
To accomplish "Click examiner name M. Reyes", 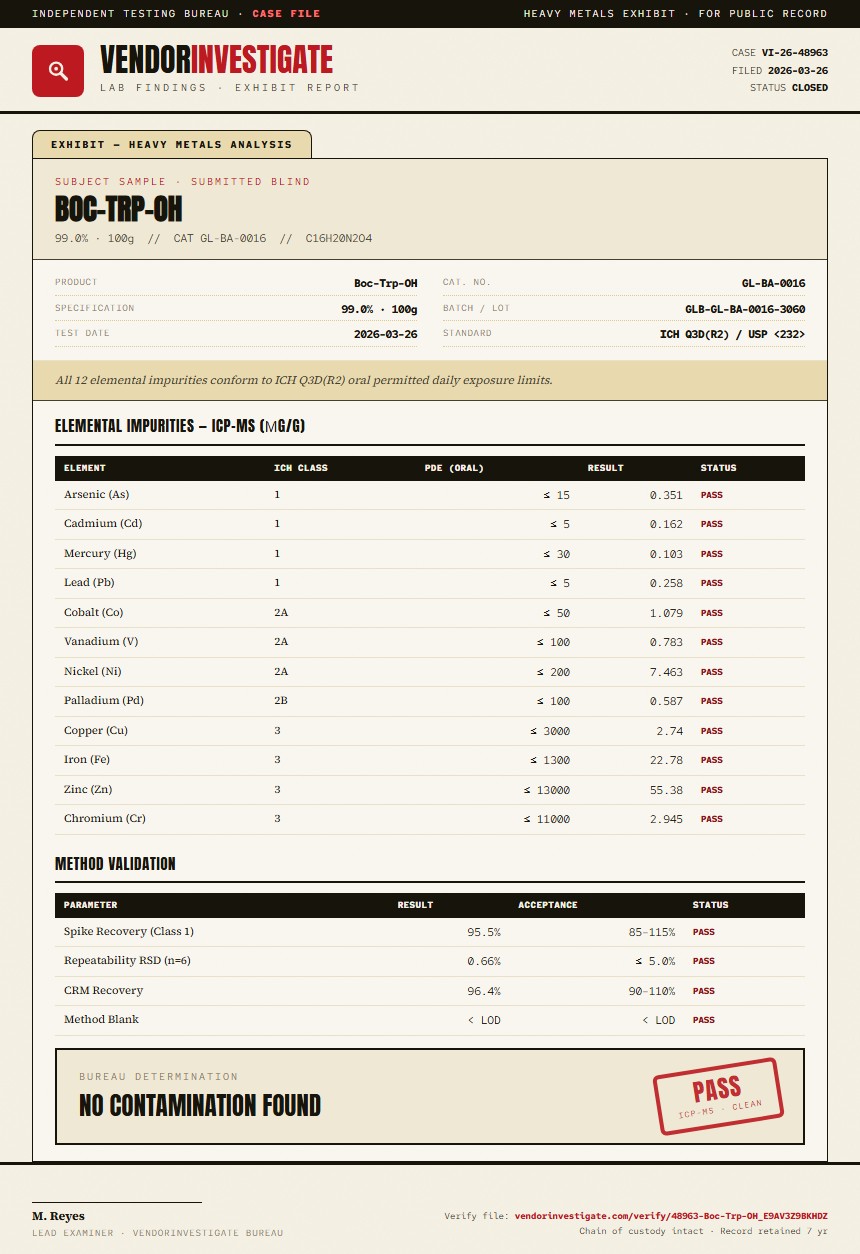I will click(x=58, y=1217).
